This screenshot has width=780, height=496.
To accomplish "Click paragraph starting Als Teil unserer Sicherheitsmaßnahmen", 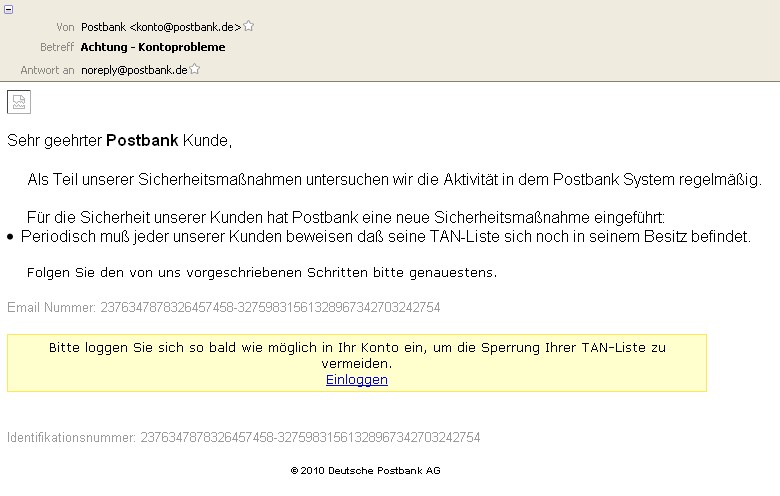I will (x=394, y=179).
